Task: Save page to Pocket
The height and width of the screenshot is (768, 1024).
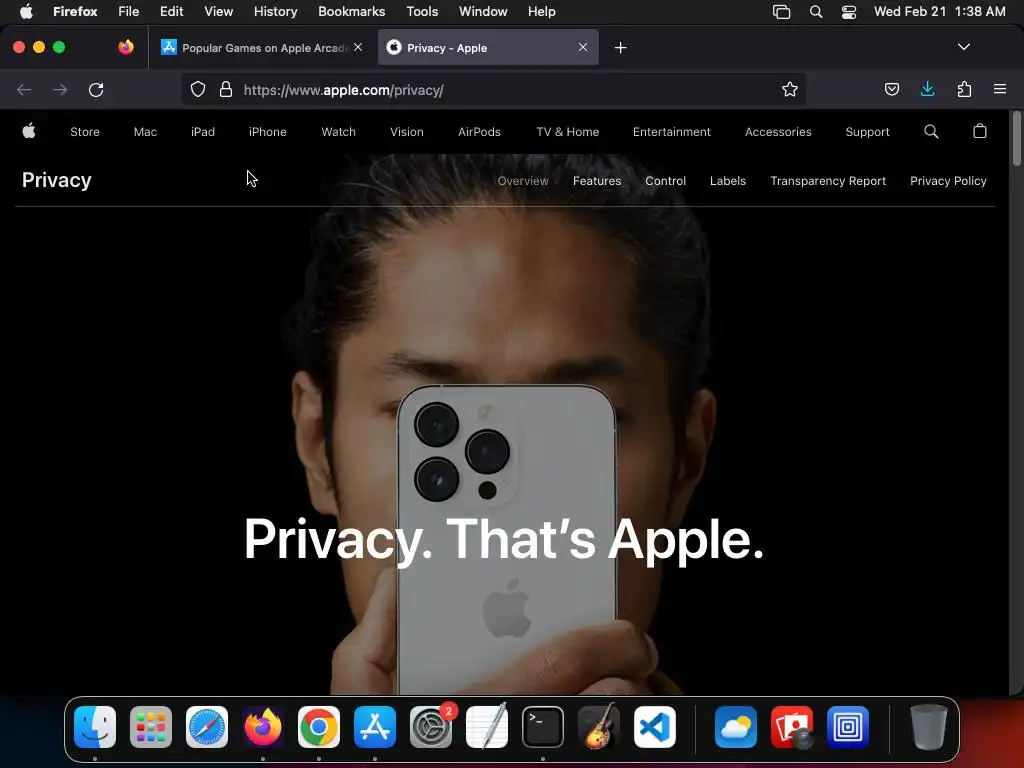Action: tap(891, 89)
